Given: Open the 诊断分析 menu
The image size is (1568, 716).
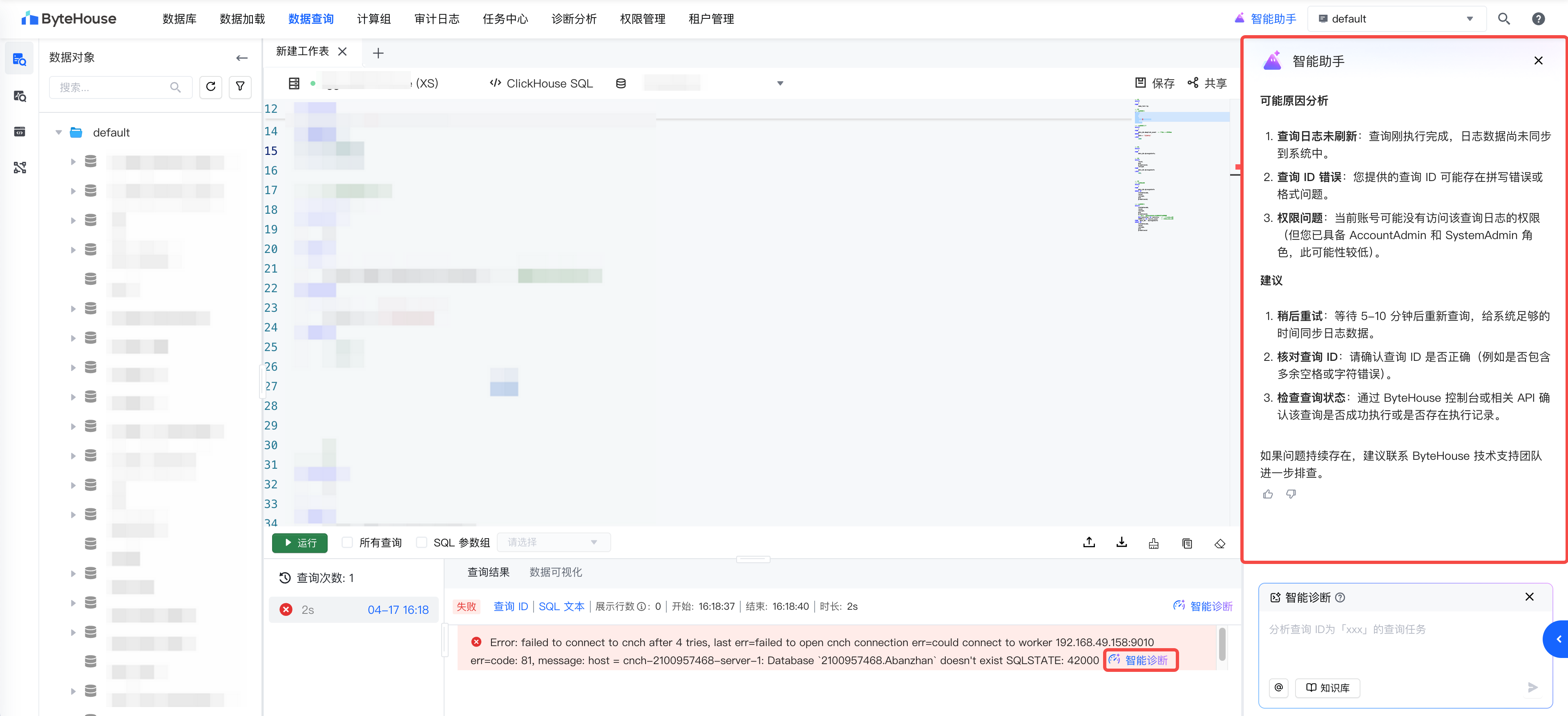Looking at the screenshot, I should 574,19.
